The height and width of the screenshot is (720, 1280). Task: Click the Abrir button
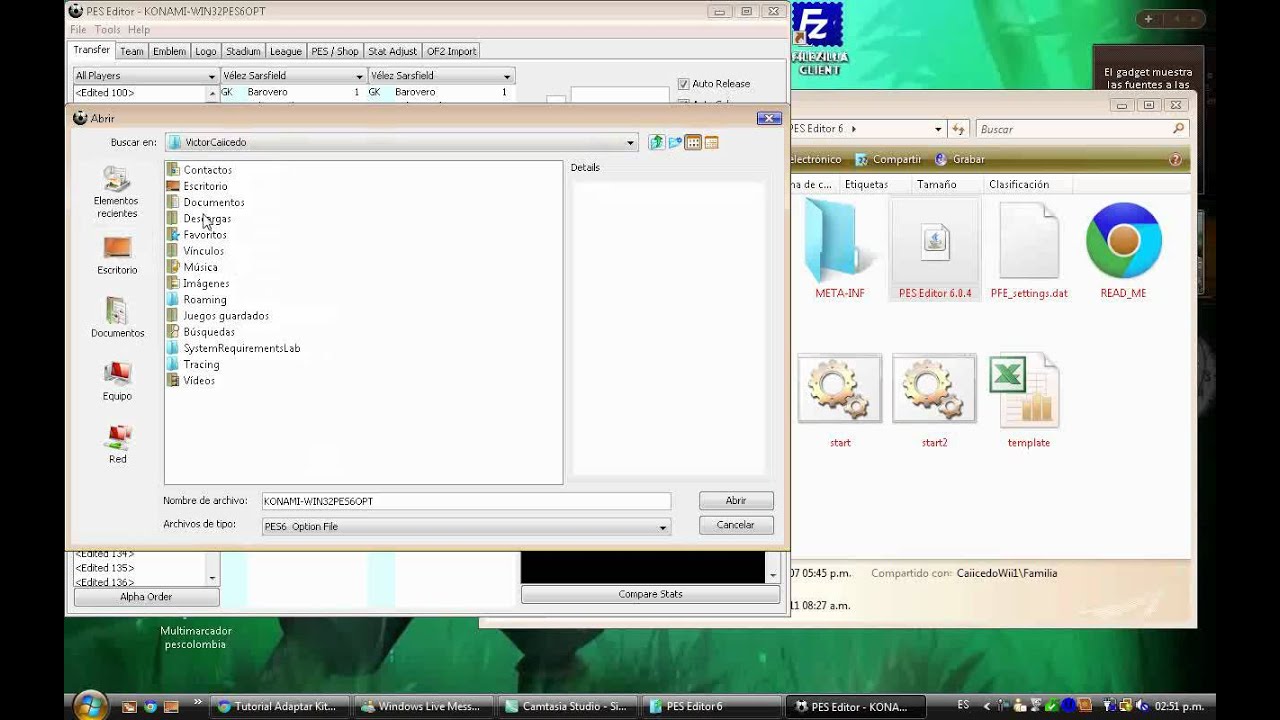[736, 501]
